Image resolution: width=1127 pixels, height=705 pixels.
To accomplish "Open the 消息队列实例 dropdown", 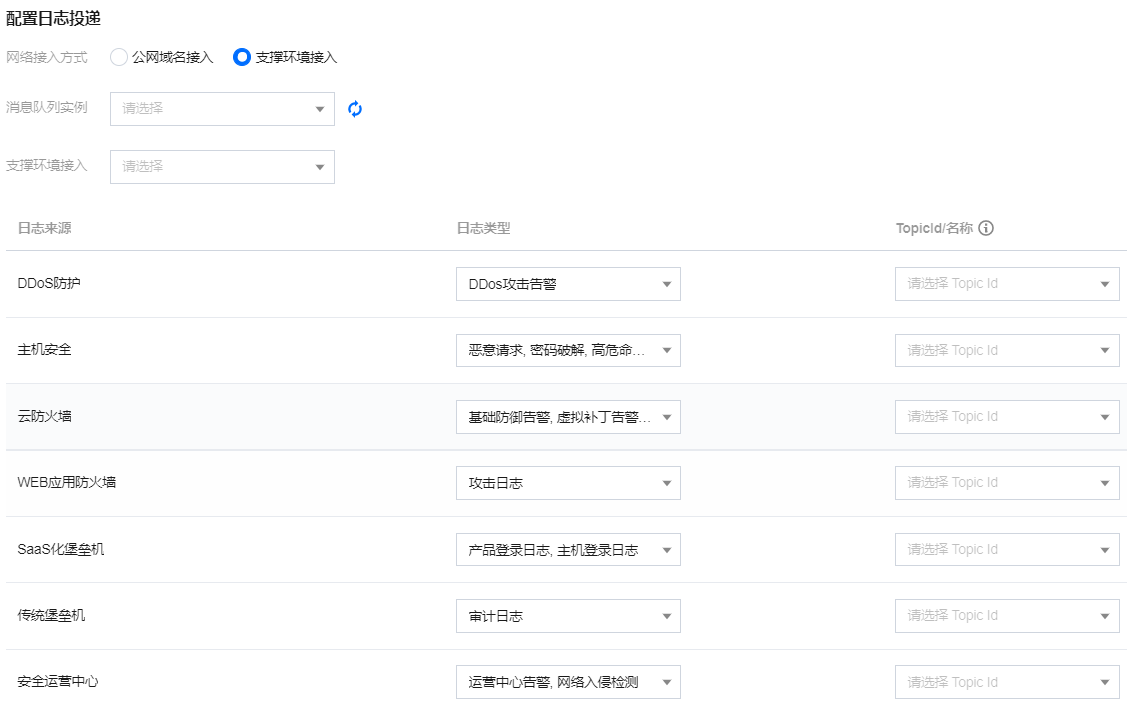I will 222,109.
